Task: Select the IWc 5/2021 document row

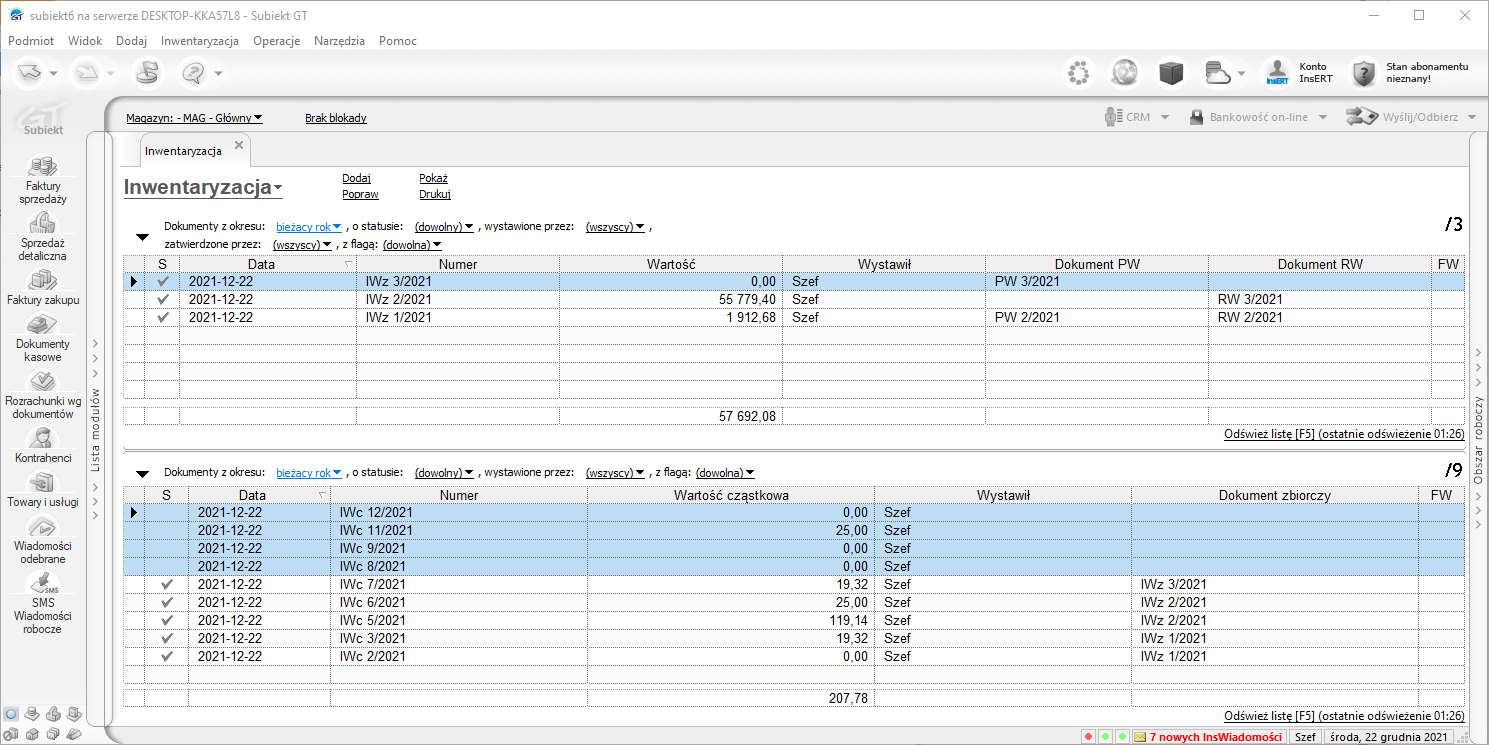Action: [372, 620]
